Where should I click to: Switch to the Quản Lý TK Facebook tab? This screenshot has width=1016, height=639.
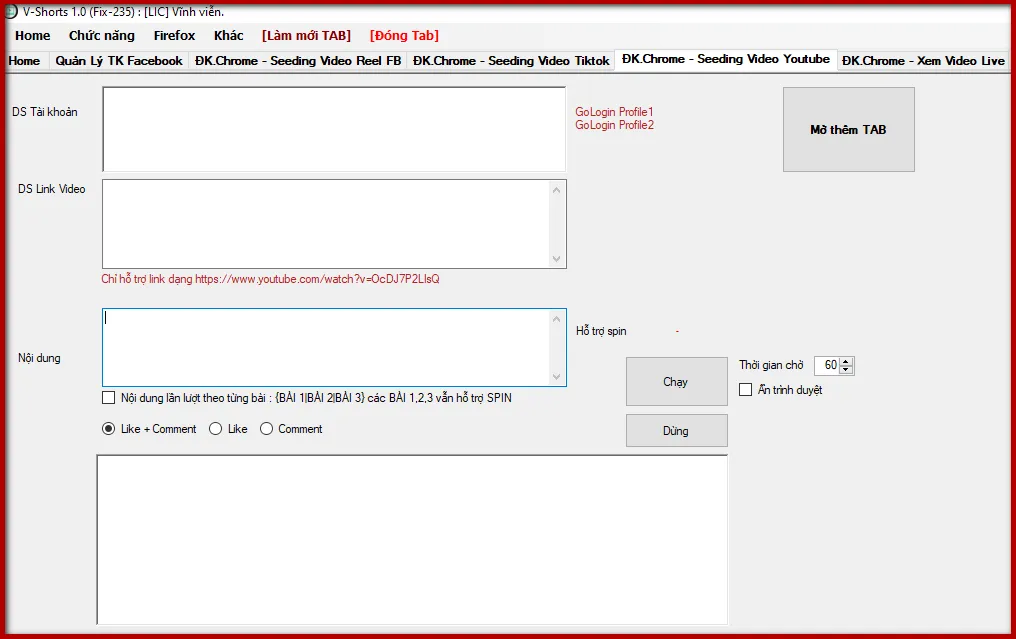[x=119, y=61]
